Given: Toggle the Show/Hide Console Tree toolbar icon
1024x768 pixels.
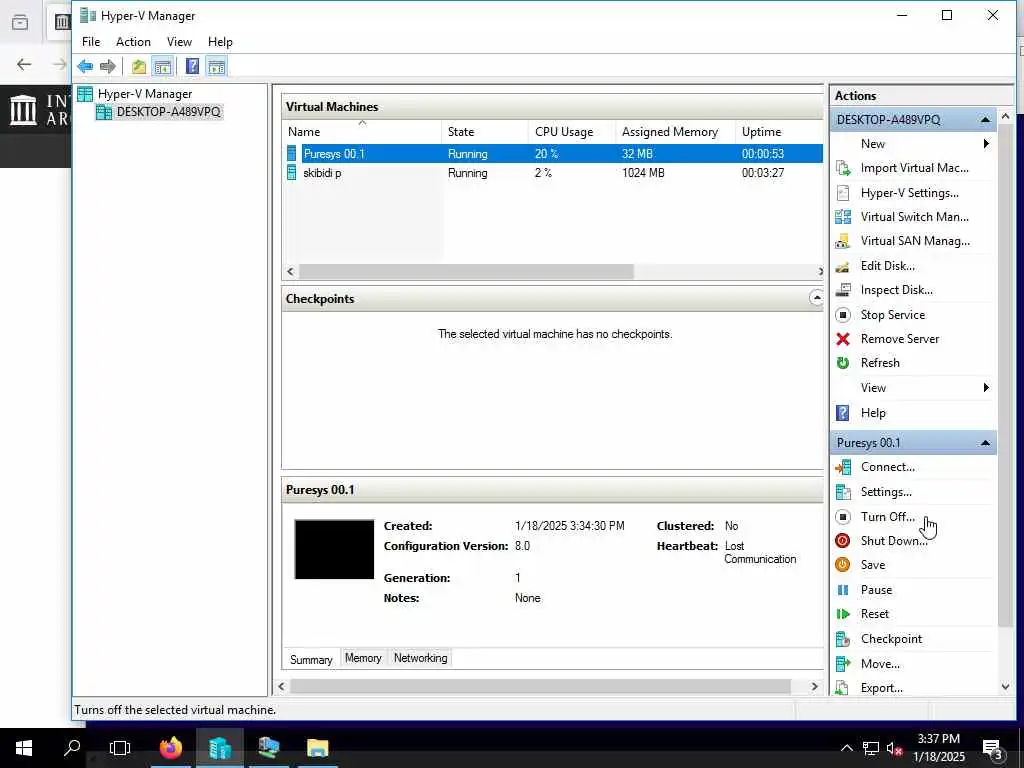Looking at the screenshot, I should pyautogui.click(x=163, y=66).
